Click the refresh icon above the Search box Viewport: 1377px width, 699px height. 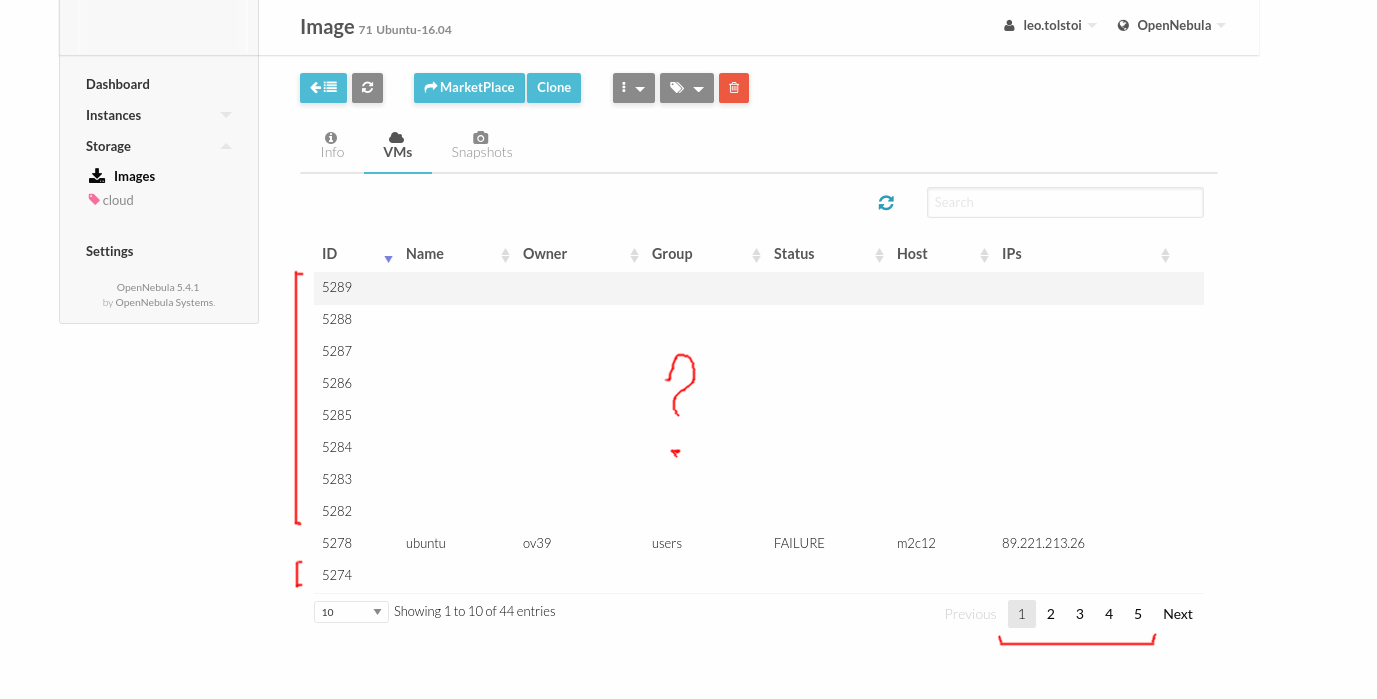(x=885, y=202)
